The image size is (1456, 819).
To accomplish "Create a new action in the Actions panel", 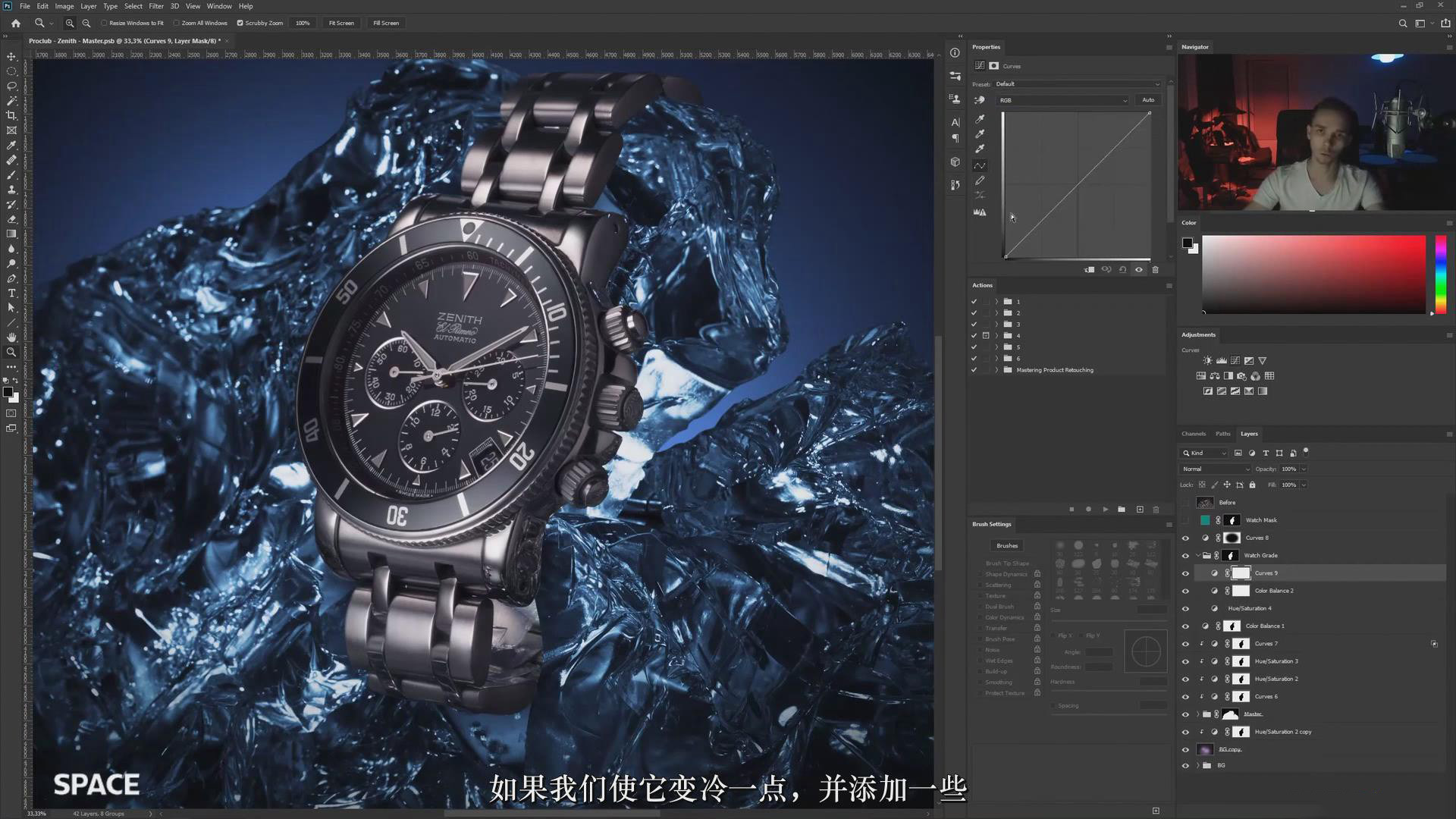I will [x=1139, y=510].
